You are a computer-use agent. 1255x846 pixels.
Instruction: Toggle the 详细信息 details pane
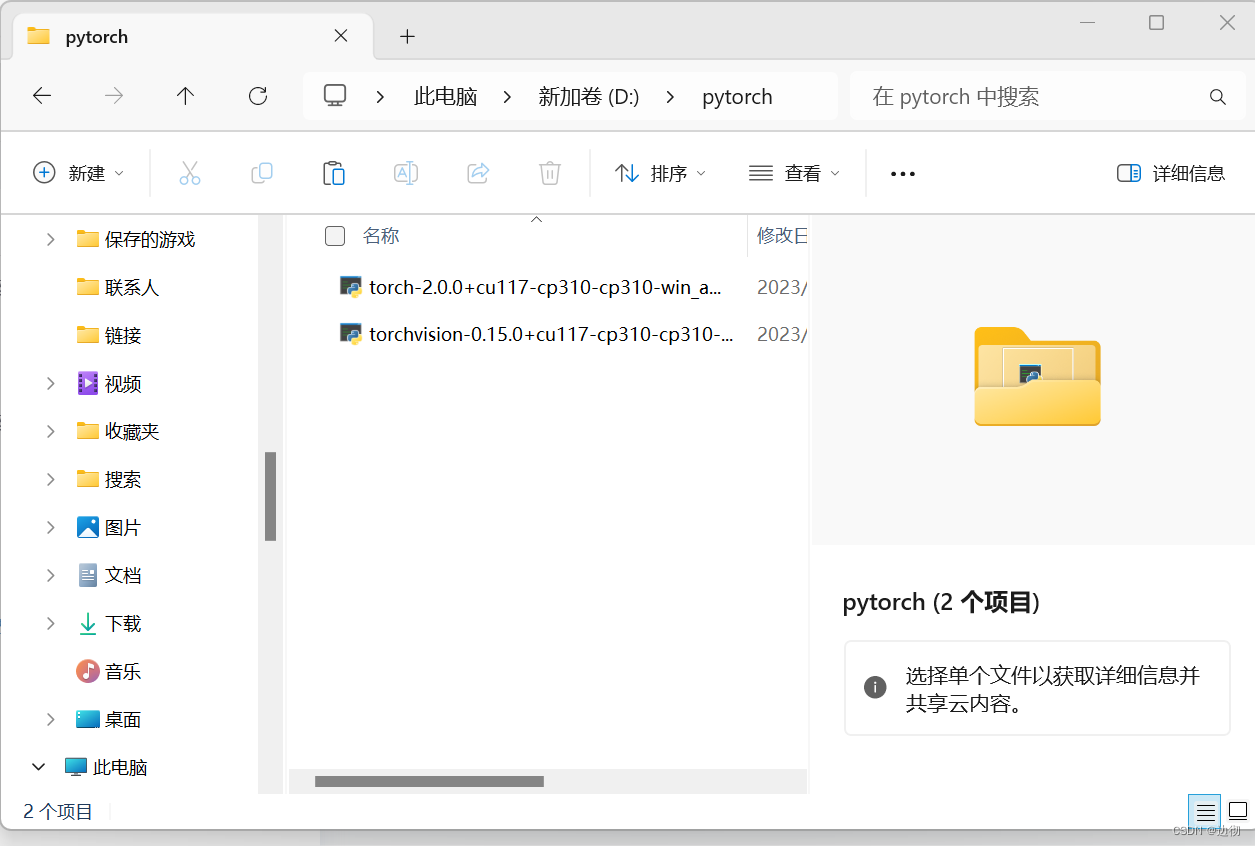[1171, 173]
